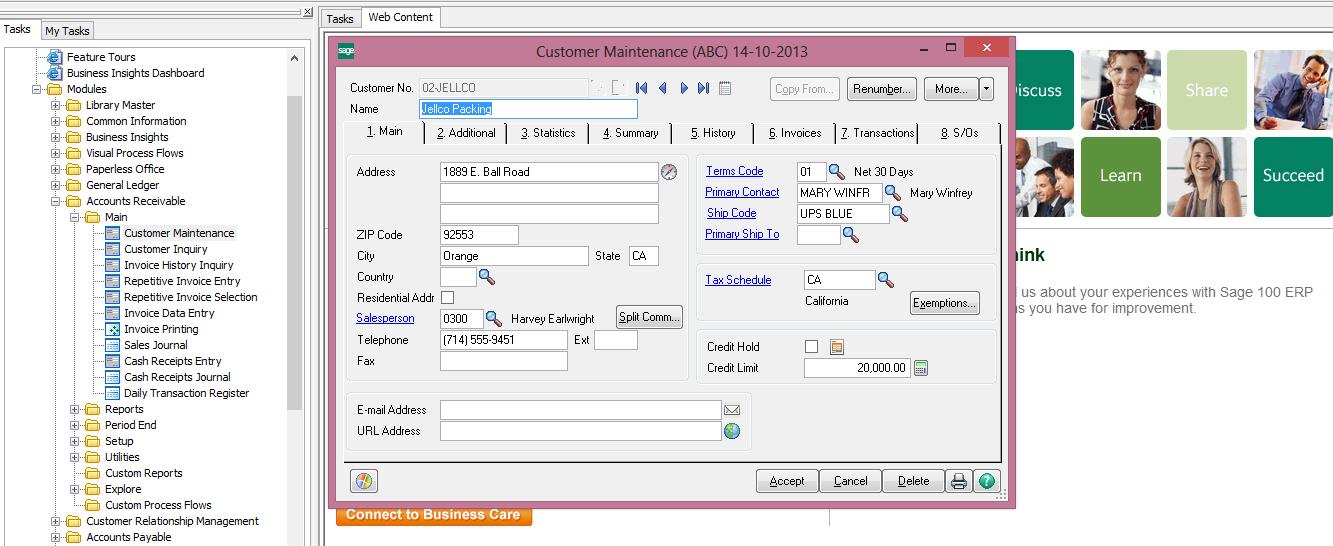Open Ship Code lookup magnifier
The image size is (1333, 546).
pyautogui.click(x=899, y=214)
